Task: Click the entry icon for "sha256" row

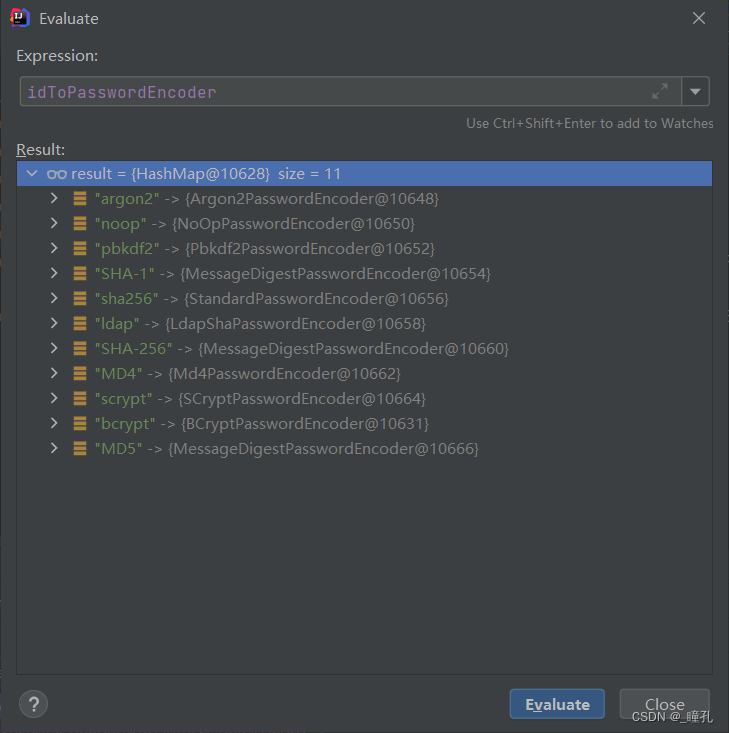Action: click(x=80, y=298)
